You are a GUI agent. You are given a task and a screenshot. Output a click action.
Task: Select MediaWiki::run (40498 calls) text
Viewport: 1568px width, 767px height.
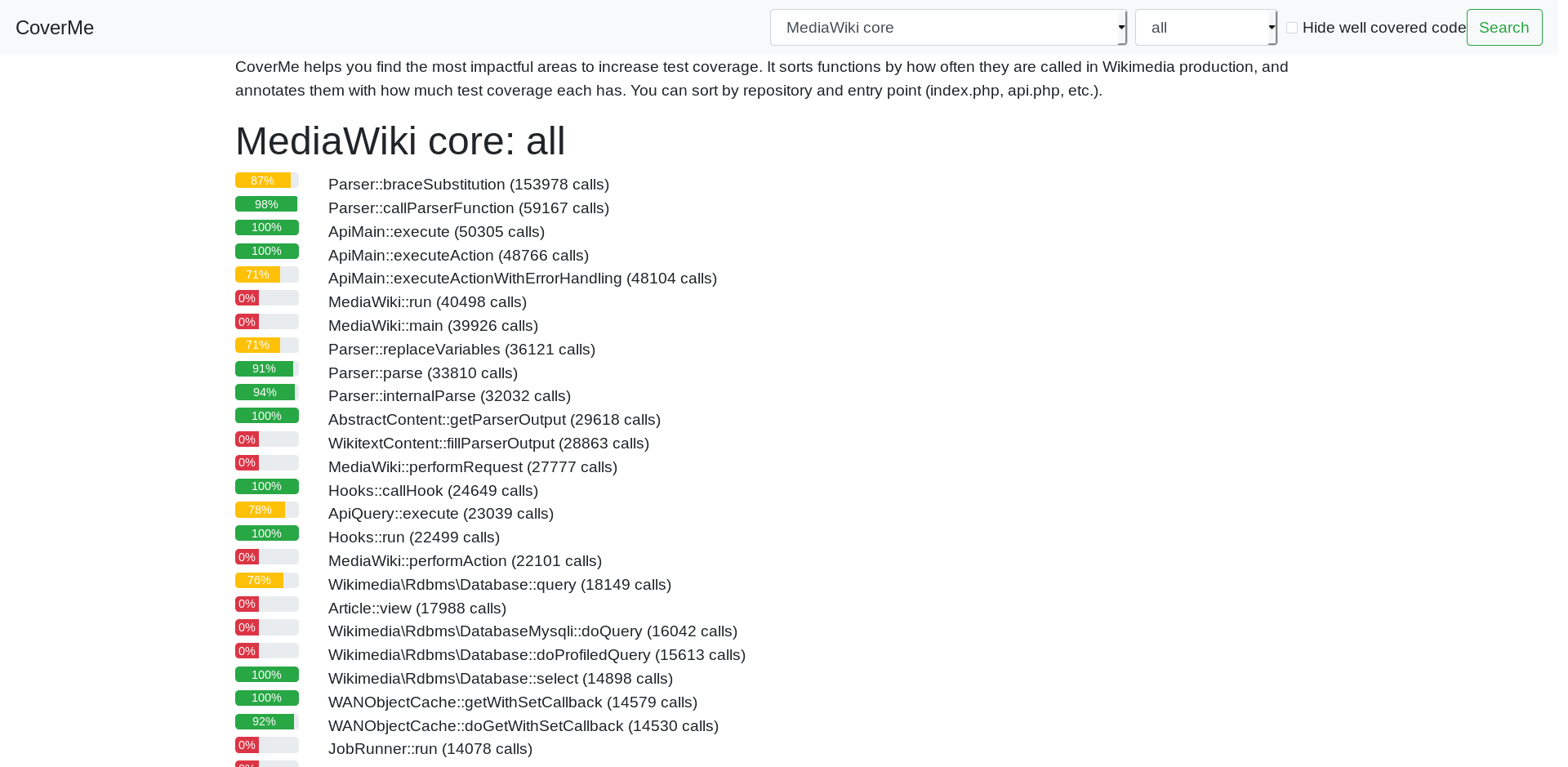[x=427, y=302]
